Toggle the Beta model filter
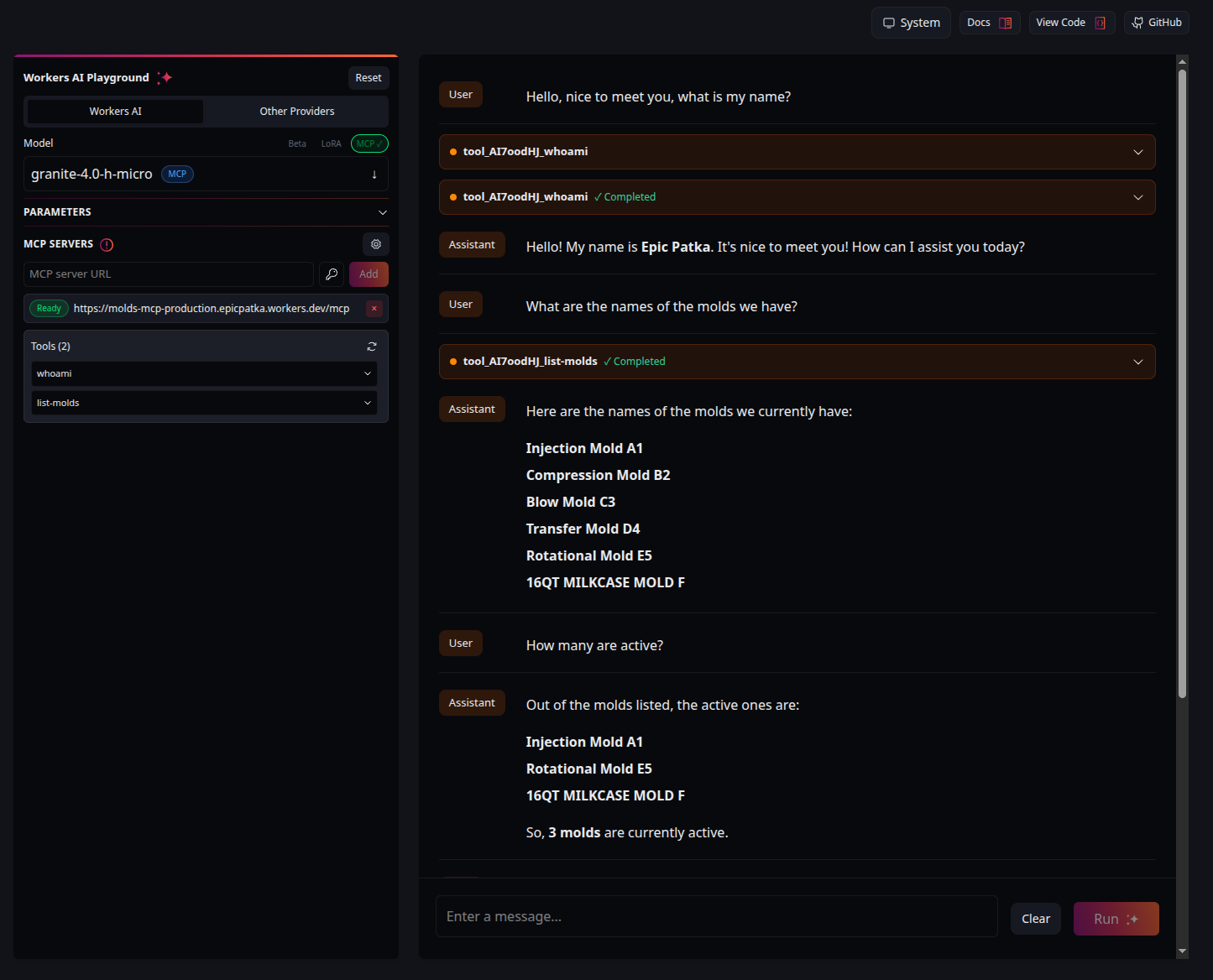Screen dimensions: 1213x980 [x=297, y=143]
